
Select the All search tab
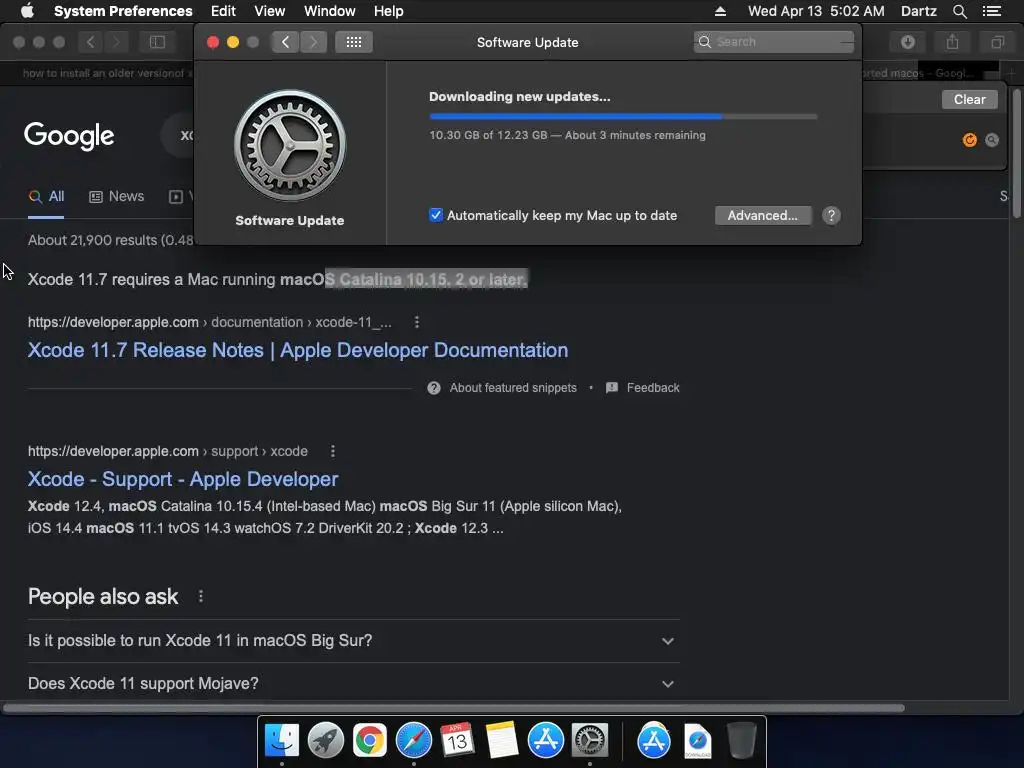[46, 197]
